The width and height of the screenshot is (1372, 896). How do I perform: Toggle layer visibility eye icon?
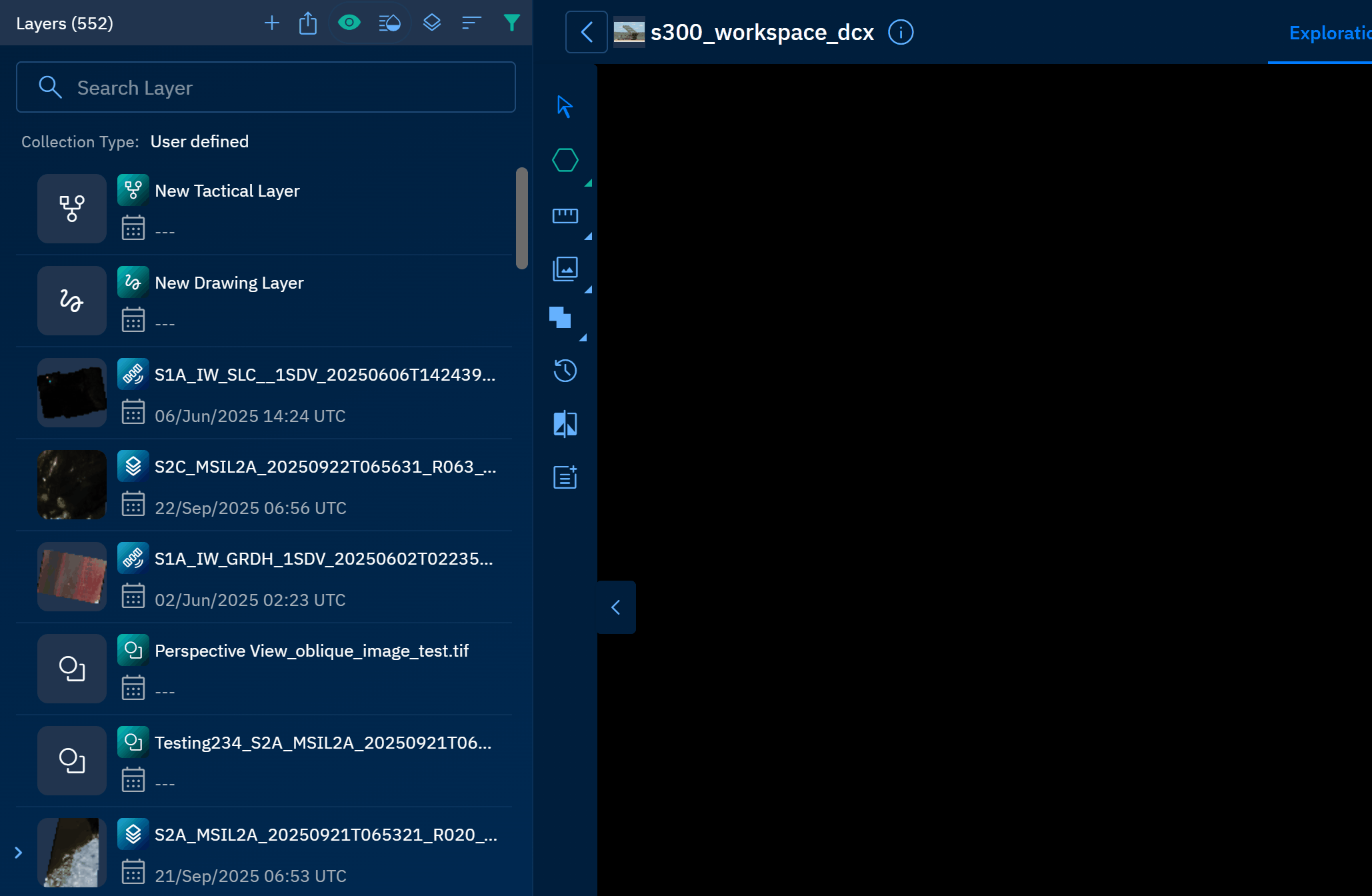click(x=349, y=23)
